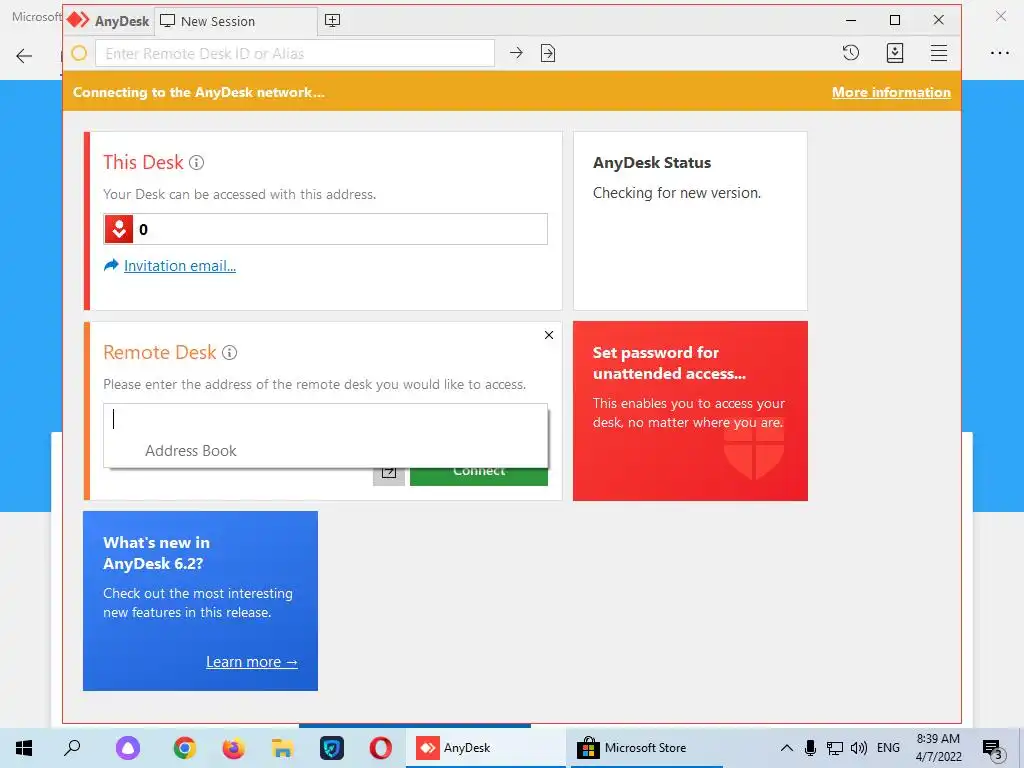Click the install AnyDesk download icon
This screenshot has height=768, width=1024.
click(895, 53)
